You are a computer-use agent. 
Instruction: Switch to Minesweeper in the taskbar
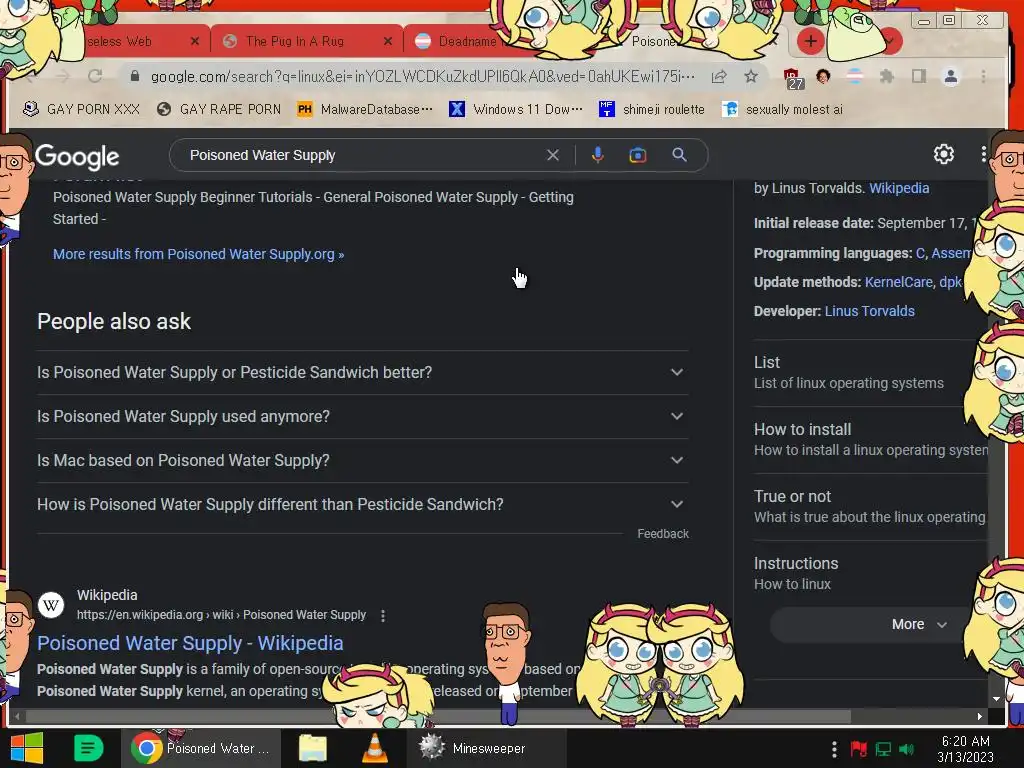(x=487, y=748)
